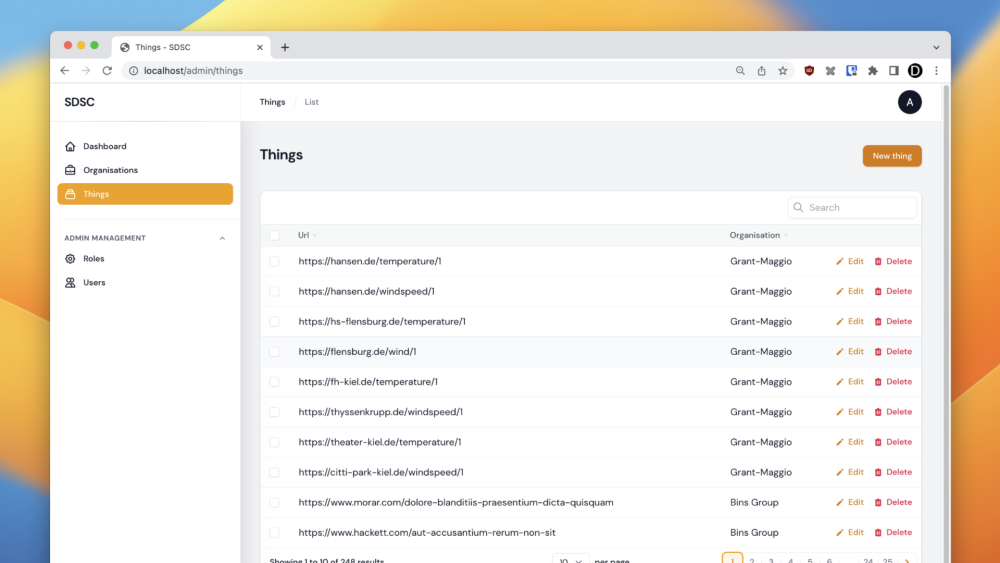This screenshot has width=1000, height=563.
Task: Click the browser address bar URL
Action: point(193,71)
